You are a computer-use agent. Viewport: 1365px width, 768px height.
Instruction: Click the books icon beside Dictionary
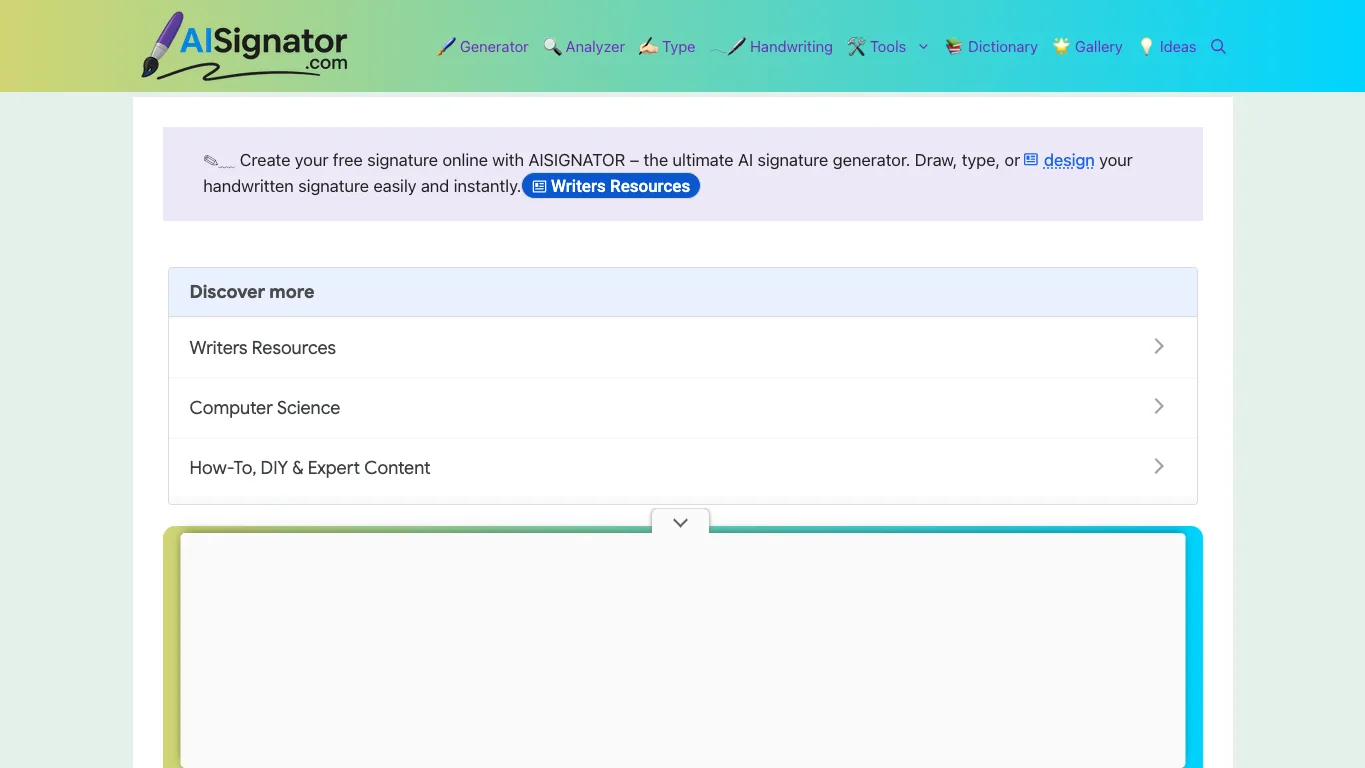click(x=954, y=46)
